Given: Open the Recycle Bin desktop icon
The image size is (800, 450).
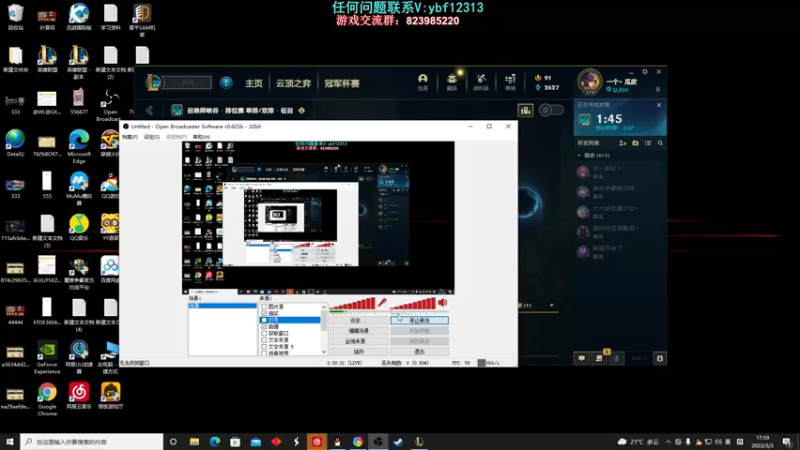Looking at the screenshot, I should point(15,17).
